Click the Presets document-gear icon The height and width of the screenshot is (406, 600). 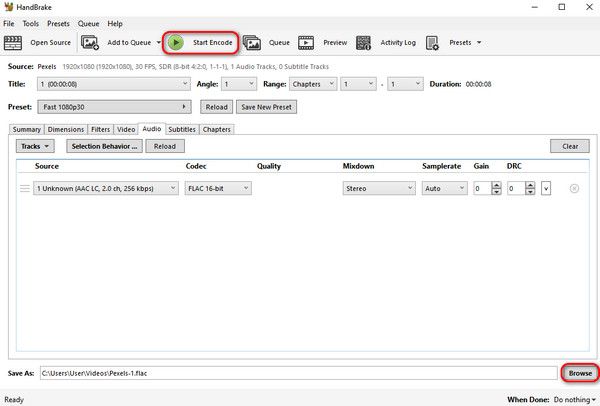(432, 43)
